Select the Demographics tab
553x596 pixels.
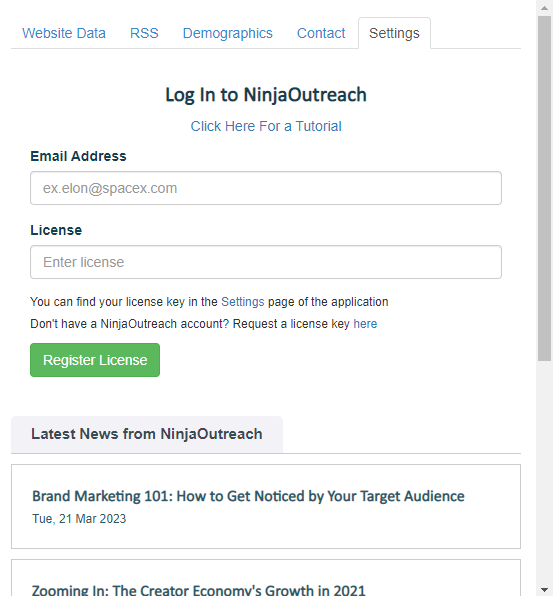[x=228, y=33]
